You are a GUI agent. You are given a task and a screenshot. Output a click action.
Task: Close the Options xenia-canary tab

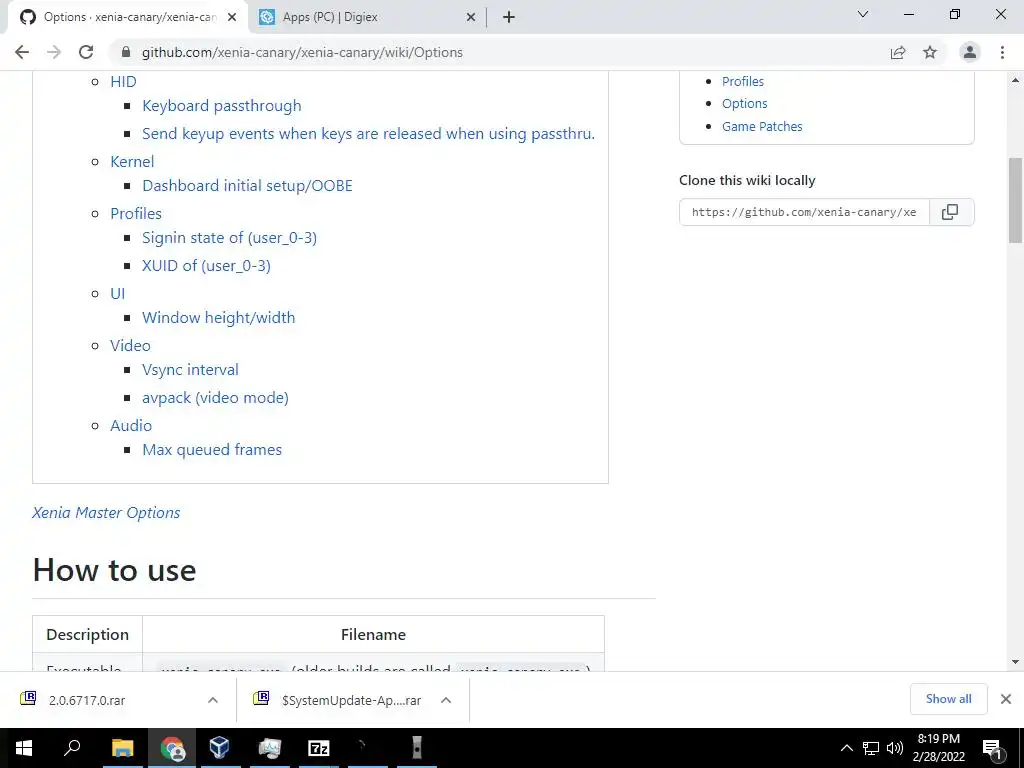coord(232,18)
